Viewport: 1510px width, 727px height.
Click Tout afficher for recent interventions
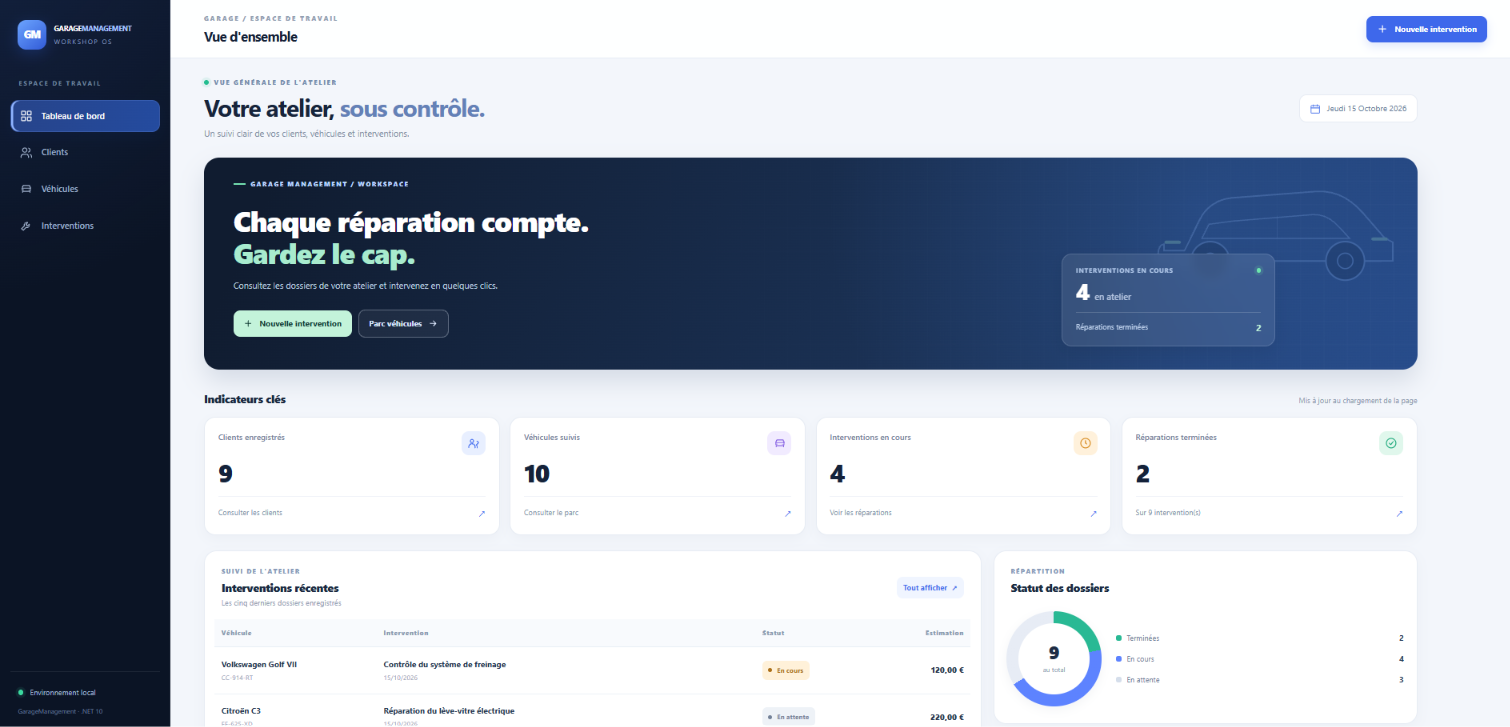click(x=930, y=588)
